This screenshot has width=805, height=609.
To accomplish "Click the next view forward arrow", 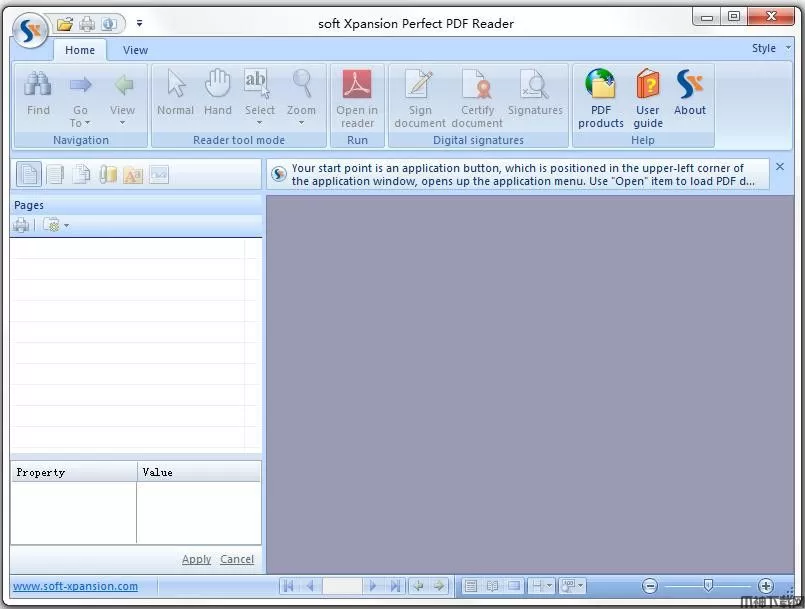I will 439,586.
